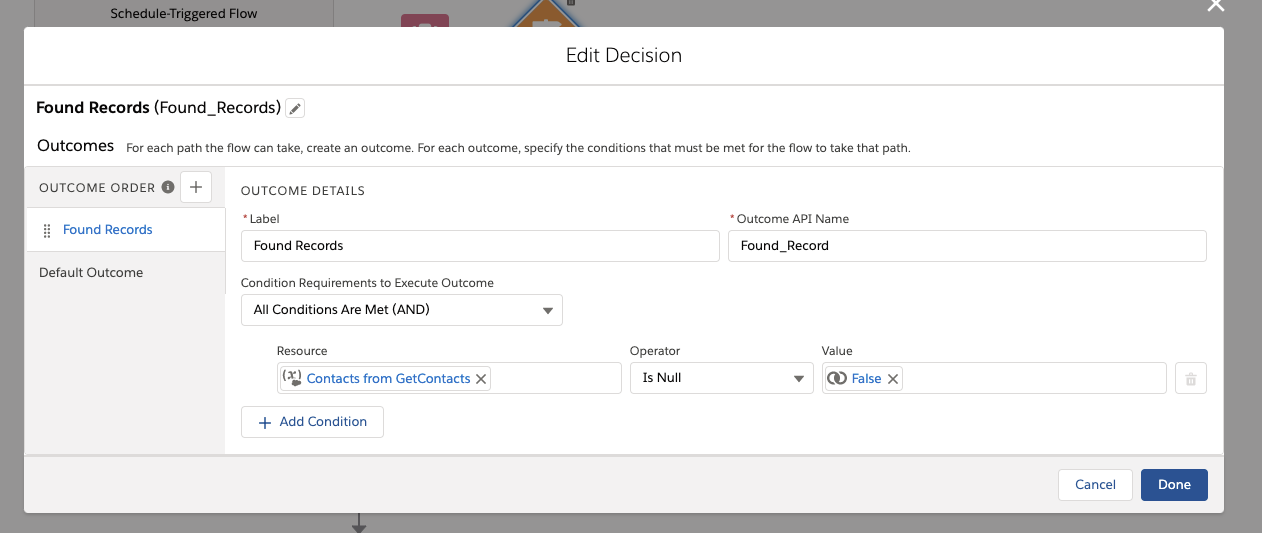Viewport: 1262px width, 533px height.
Task: Click the variable icon in the Resource field
Action: click(292, 378)
